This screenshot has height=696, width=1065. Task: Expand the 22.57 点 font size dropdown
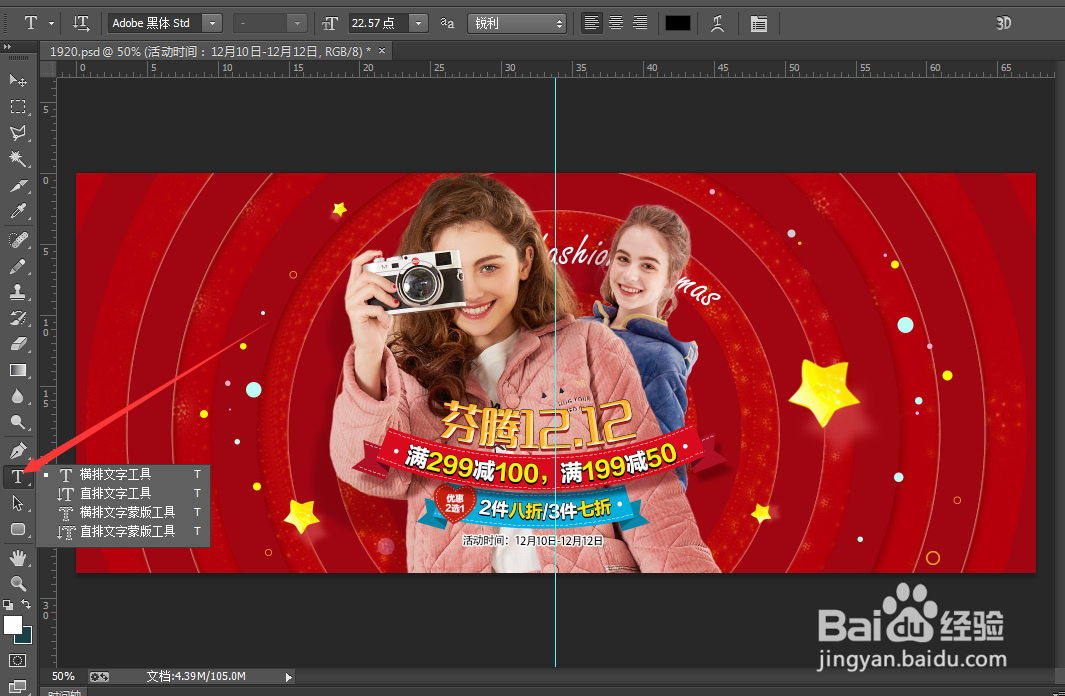418,23
